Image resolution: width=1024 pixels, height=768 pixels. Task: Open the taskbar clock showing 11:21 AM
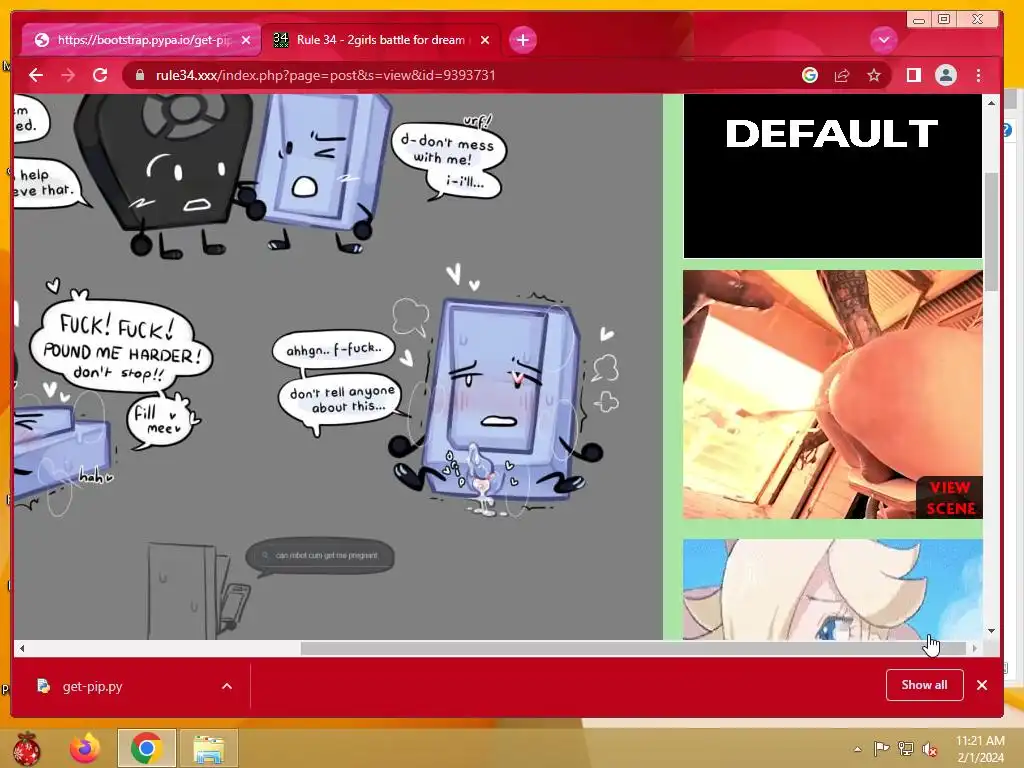[x=980, y=749]
